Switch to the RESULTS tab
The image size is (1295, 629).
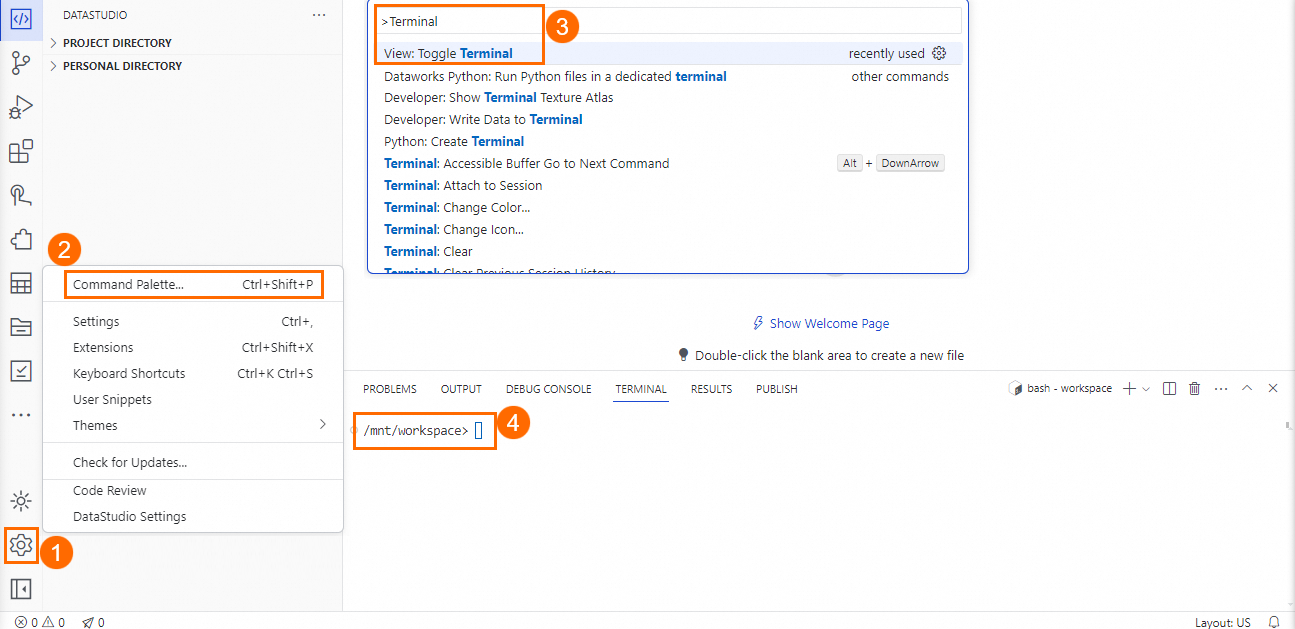point(711,389)
